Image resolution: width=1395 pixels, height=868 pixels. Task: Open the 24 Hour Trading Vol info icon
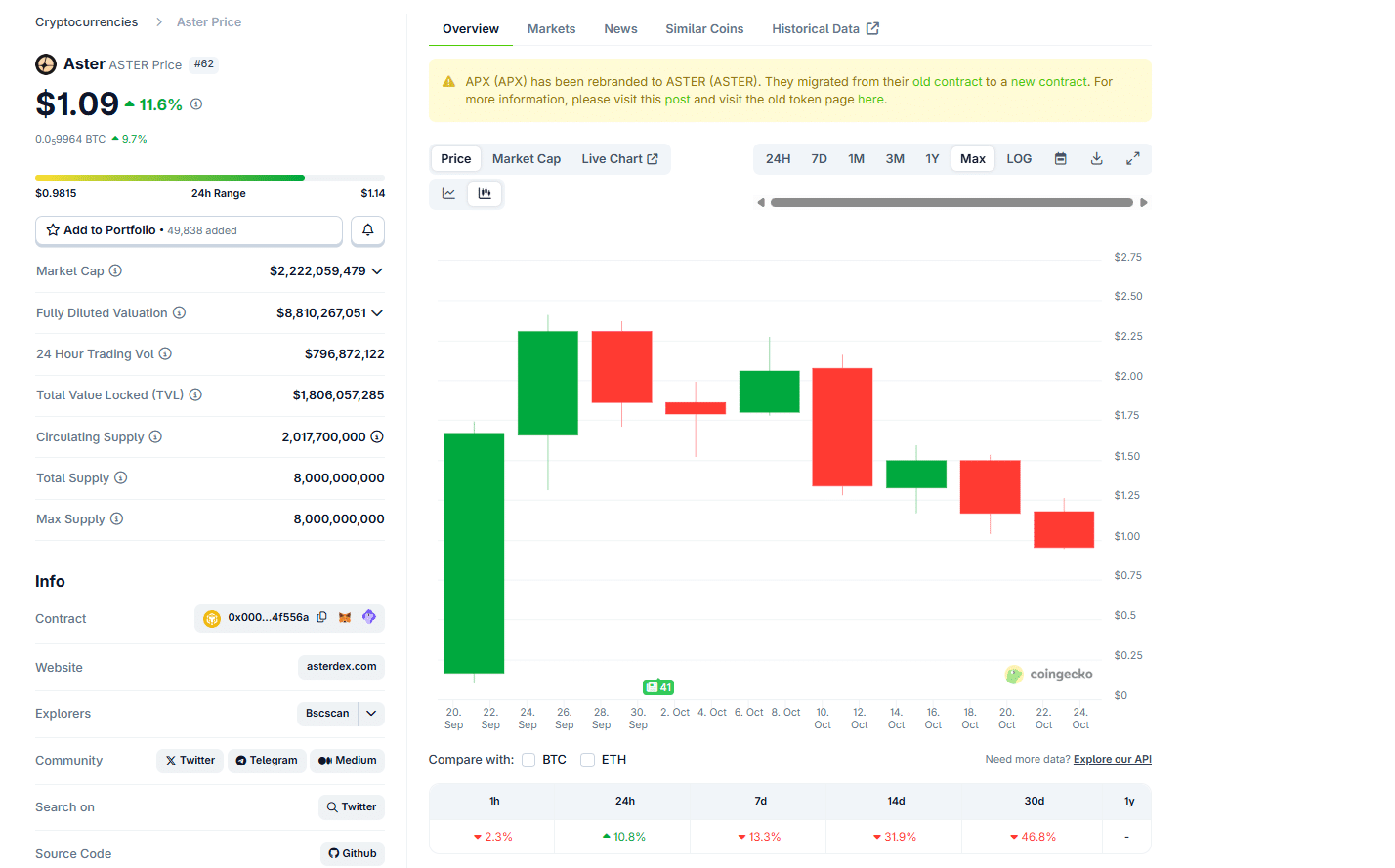pyautogui.click(x=165, y=353)
